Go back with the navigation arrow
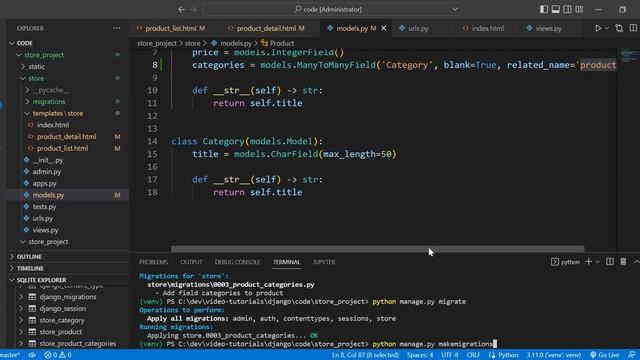Image resolution: width=640 pixels, height=360 pixels. [x=182, y=9]
